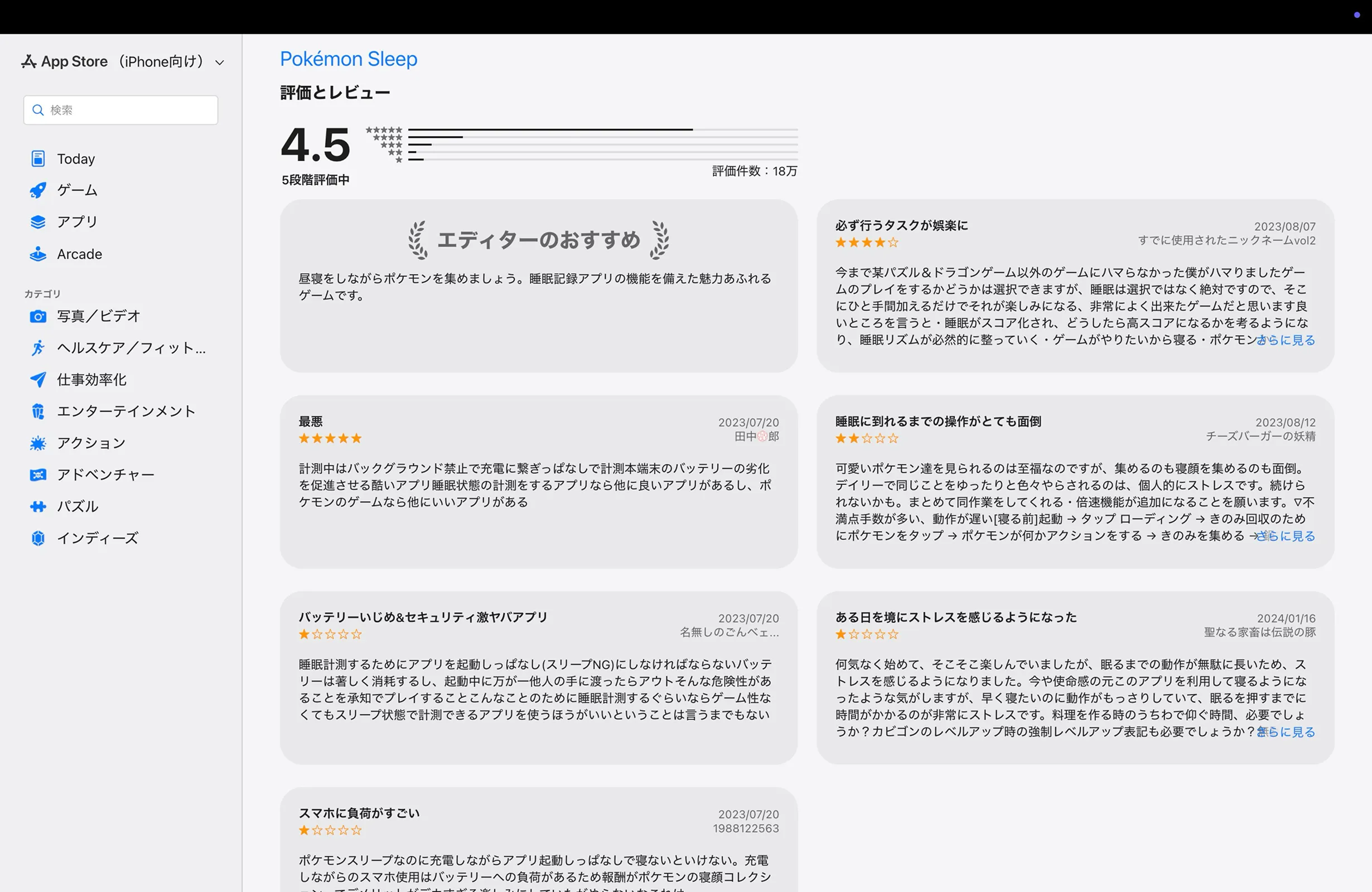Click reviewer name 聖なる家畜は伝説の豚

tap(1259, 632)
